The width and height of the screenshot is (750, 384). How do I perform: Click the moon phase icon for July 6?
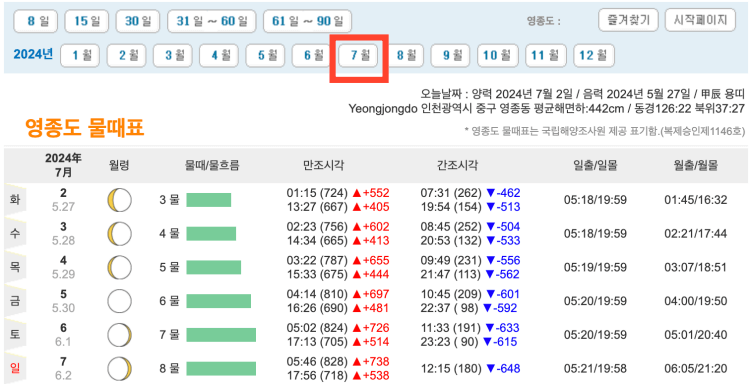119,335
